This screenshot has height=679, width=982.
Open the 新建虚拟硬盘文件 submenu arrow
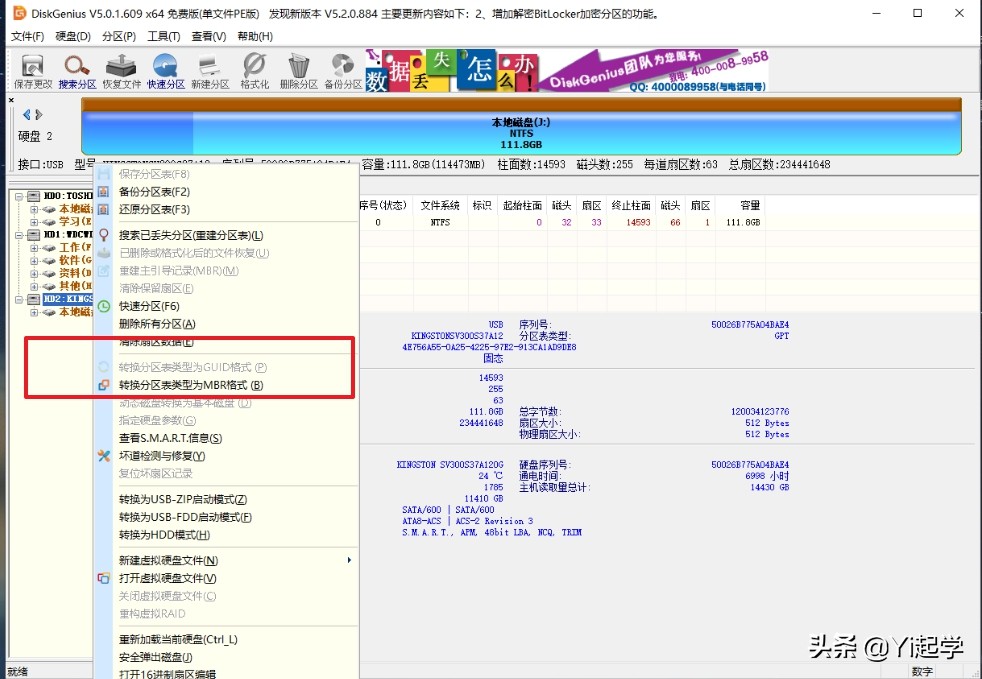coord(349,561)
